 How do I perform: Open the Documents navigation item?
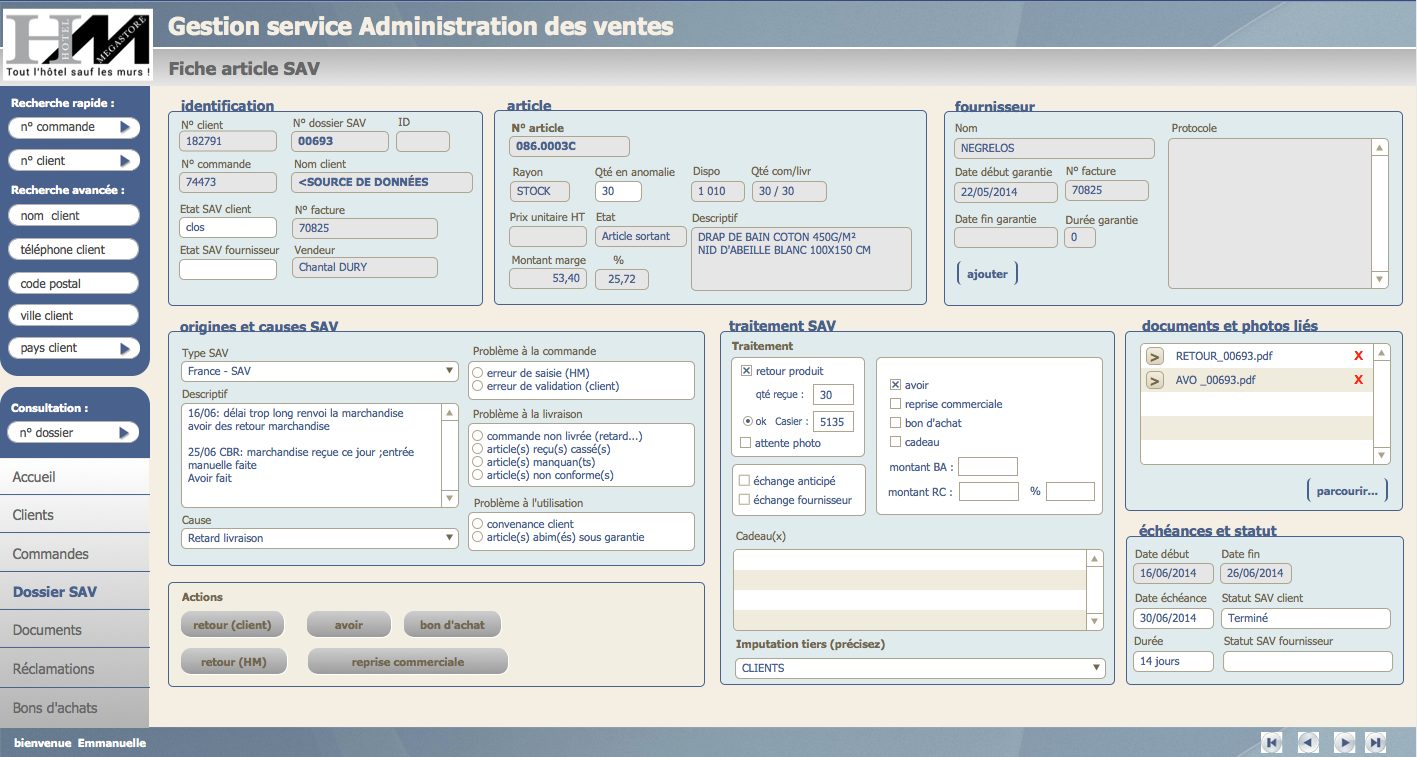pos(74,630)
